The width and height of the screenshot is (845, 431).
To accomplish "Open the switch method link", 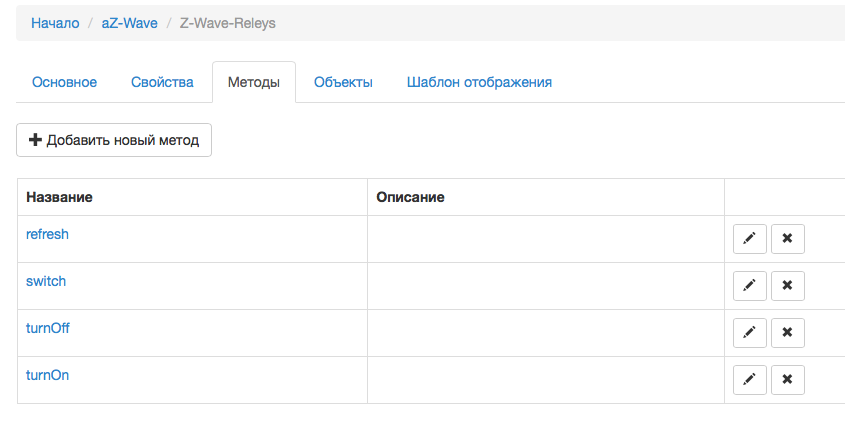I will (46, 281).
